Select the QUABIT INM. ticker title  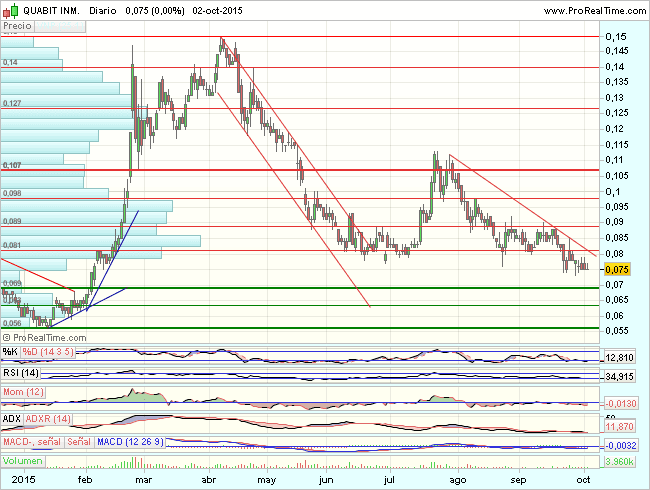tap(51, 11)
